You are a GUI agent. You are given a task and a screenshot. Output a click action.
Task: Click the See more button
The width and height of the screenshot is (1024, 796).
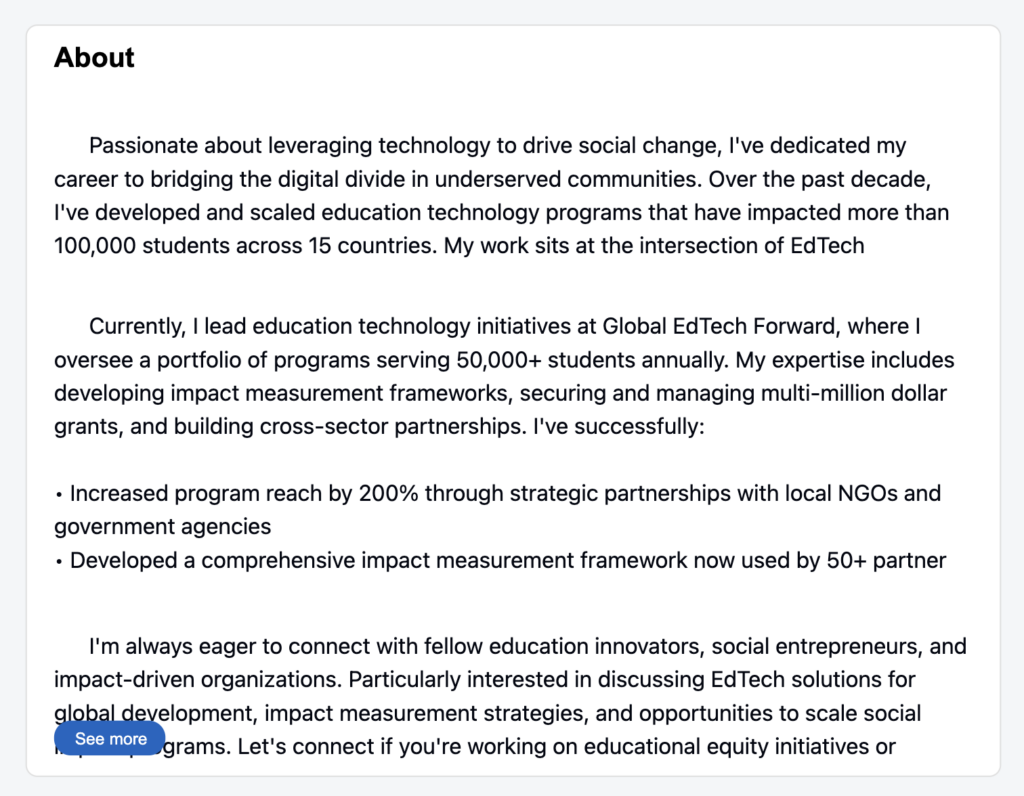(x=110, y=739)
